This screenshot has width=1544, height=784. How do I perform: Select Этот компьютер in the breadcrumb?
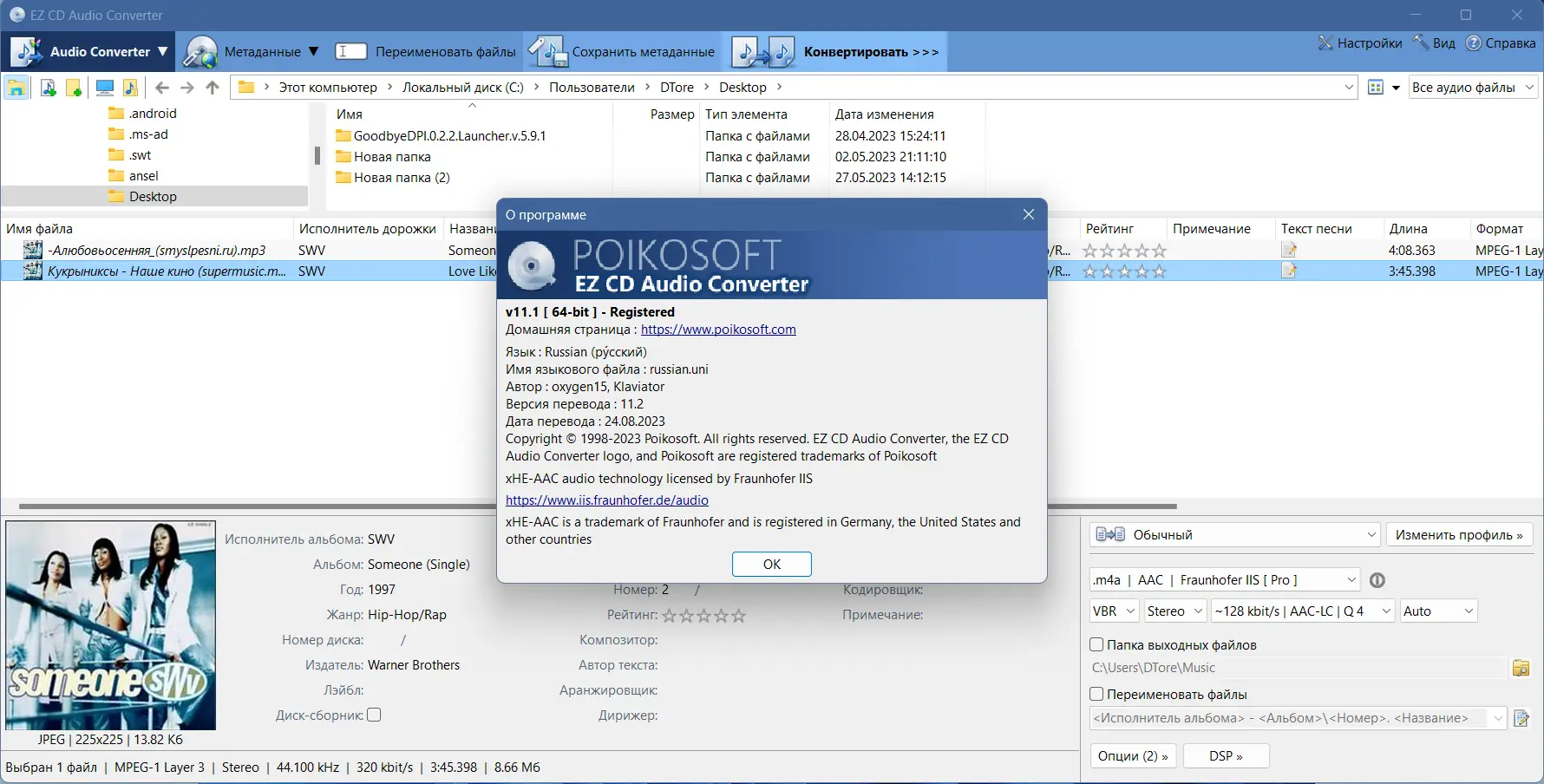click(x=328, y=88)
